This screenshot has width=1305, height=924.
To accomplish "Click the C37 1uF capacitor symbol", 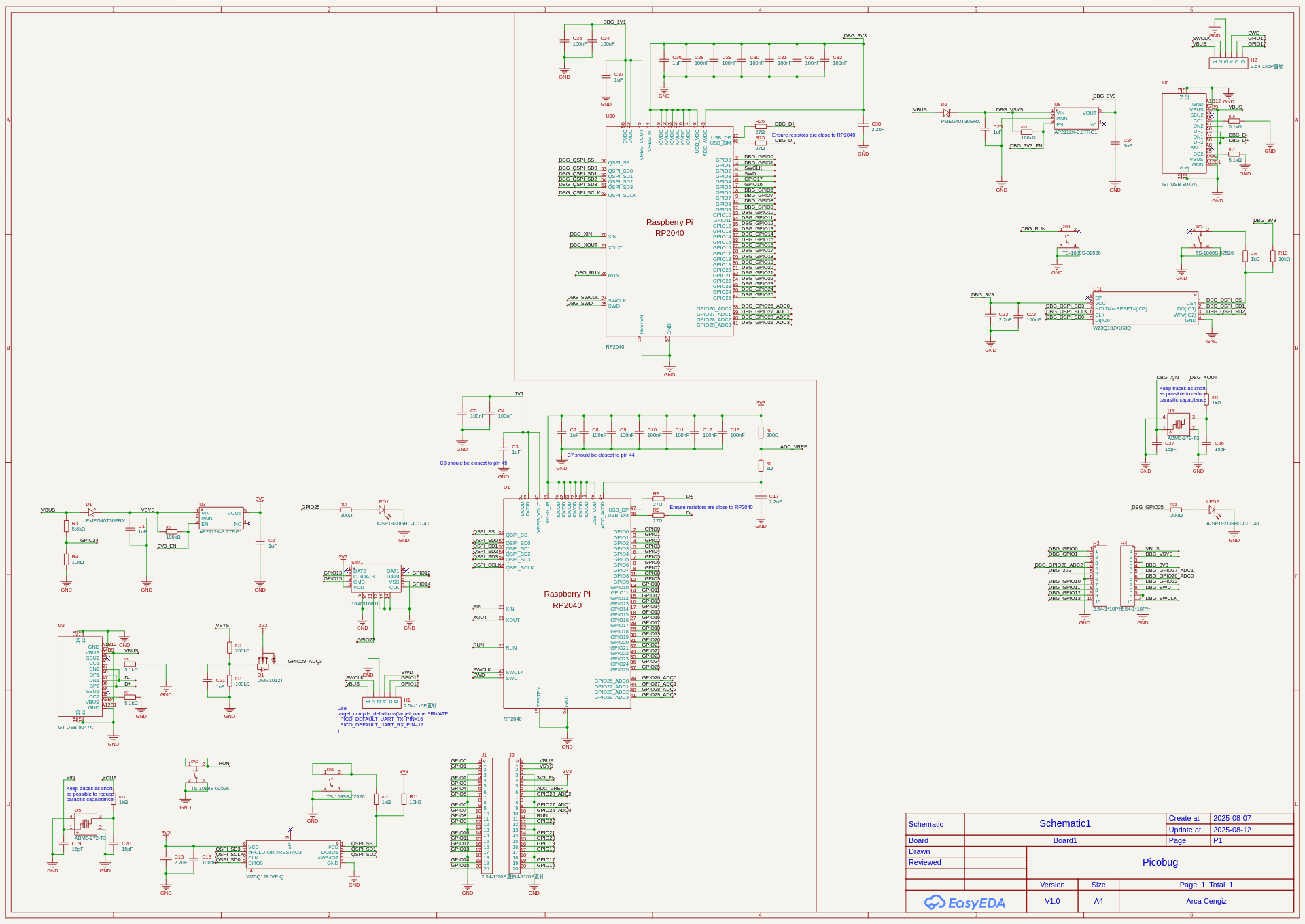I will pos(606,77).
